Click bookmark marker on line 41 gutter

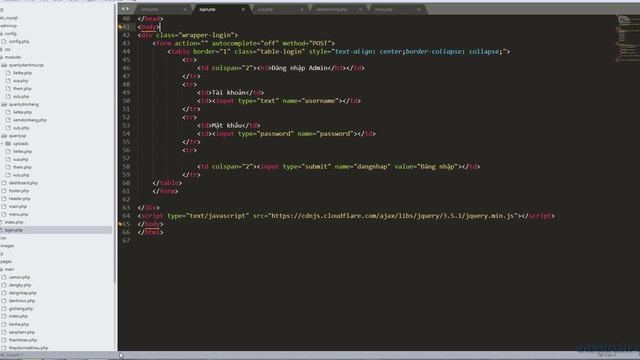coord(120,27)
